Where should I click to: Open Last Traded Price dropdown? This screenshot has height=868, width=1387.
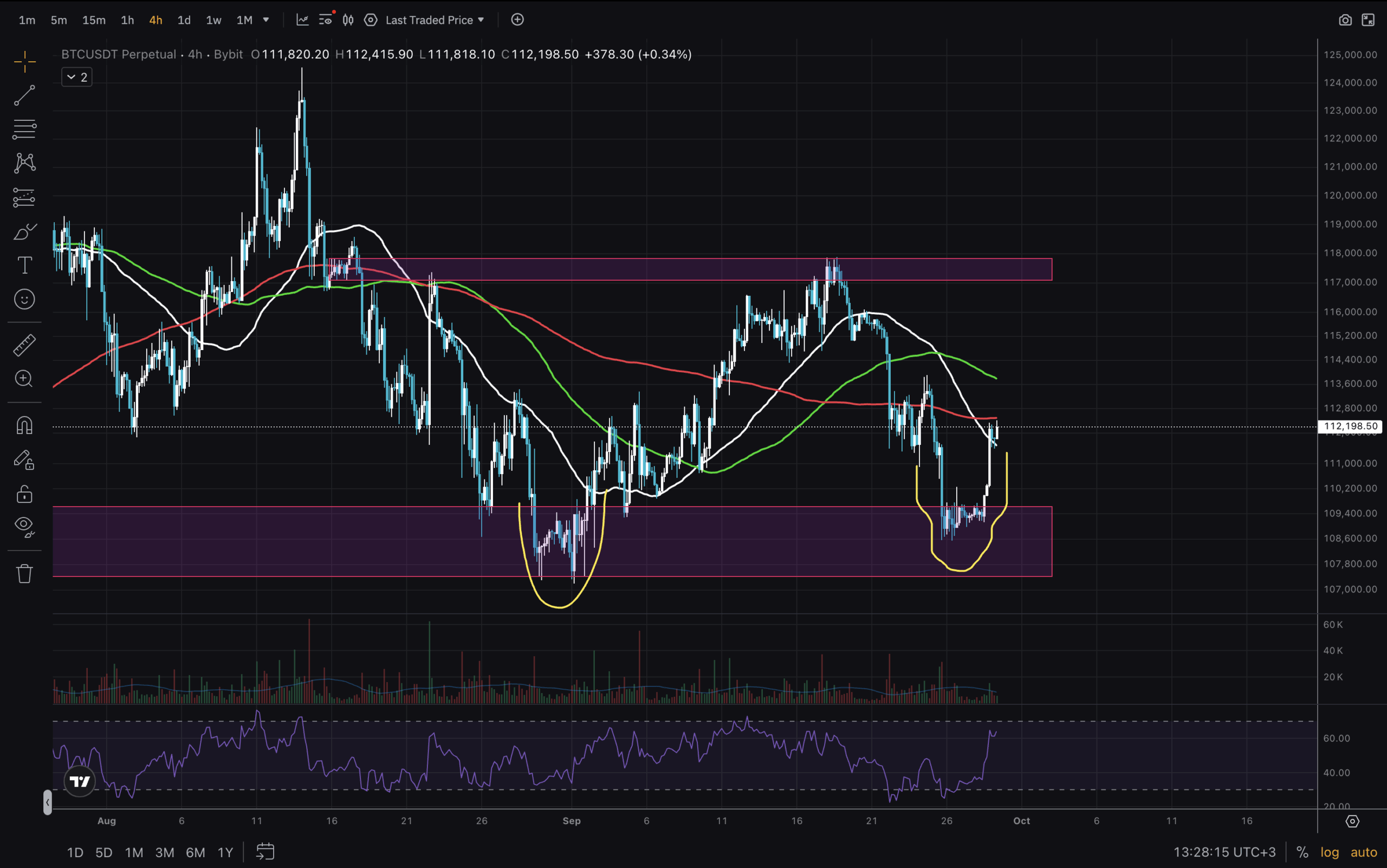pyautogui.click(x=435, y=20)
